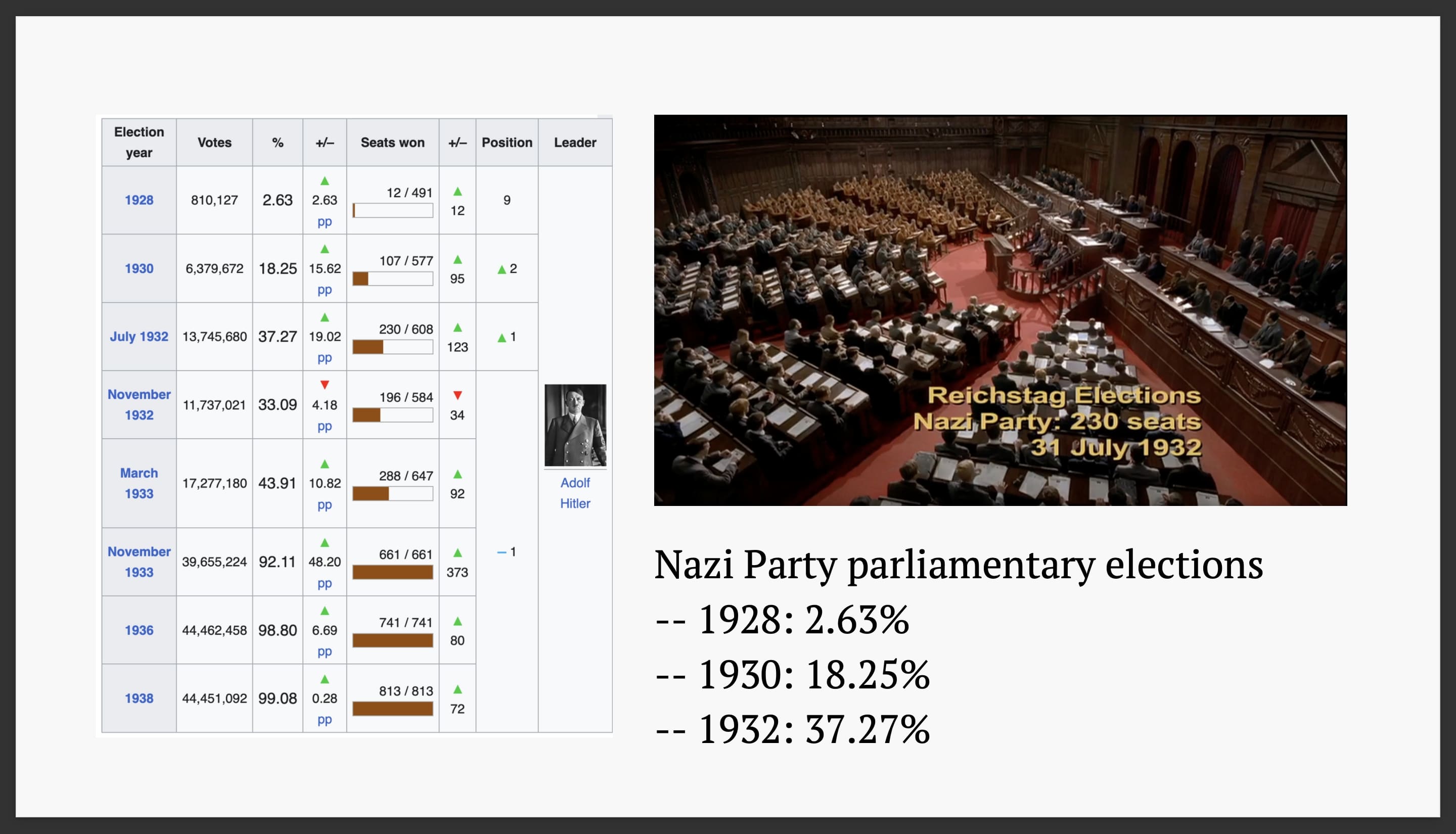
Task: Click the red down arrow above 4.18
Action: 325,385
